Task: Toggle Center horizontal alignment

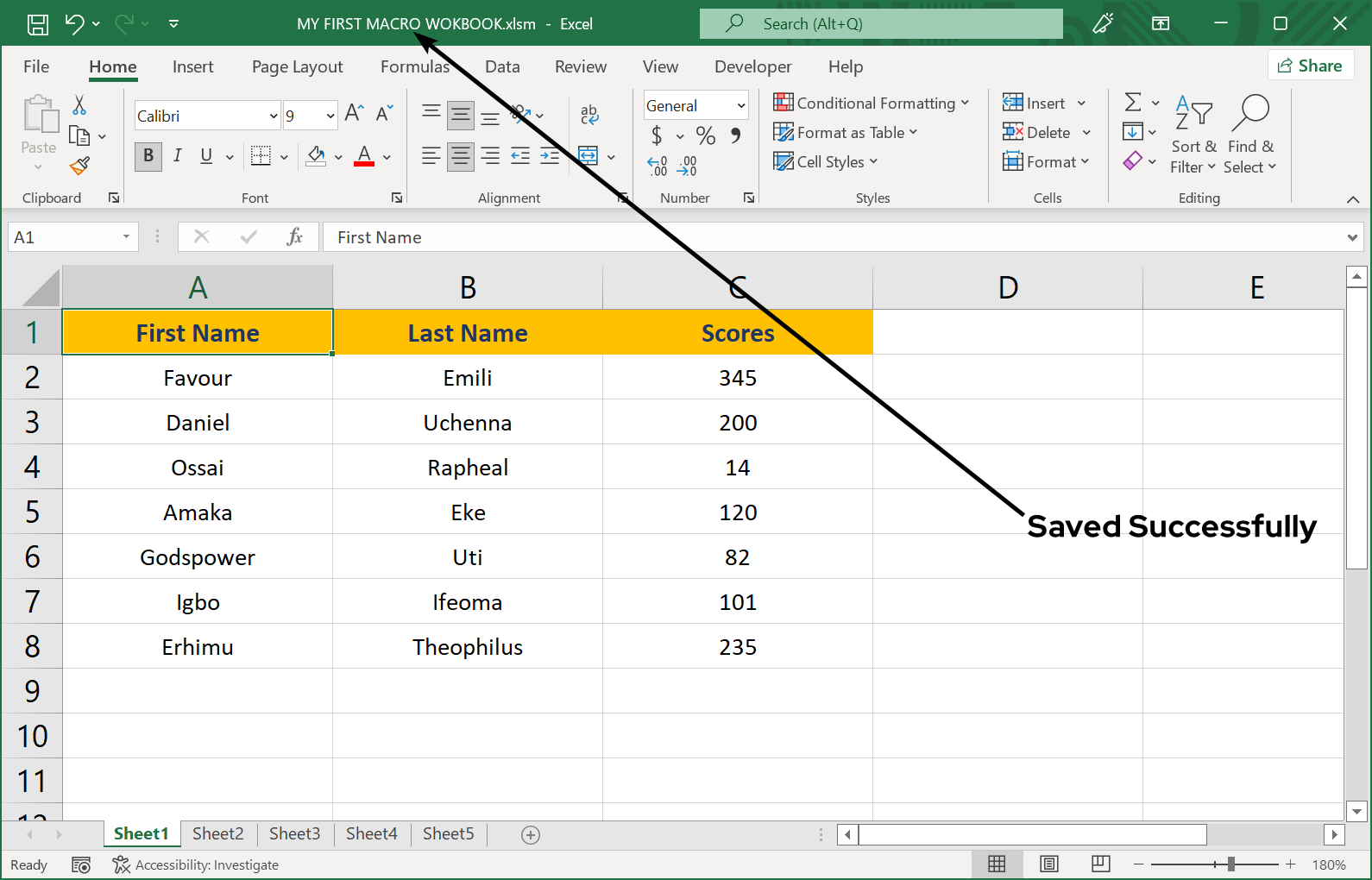Action: [461, 156]
